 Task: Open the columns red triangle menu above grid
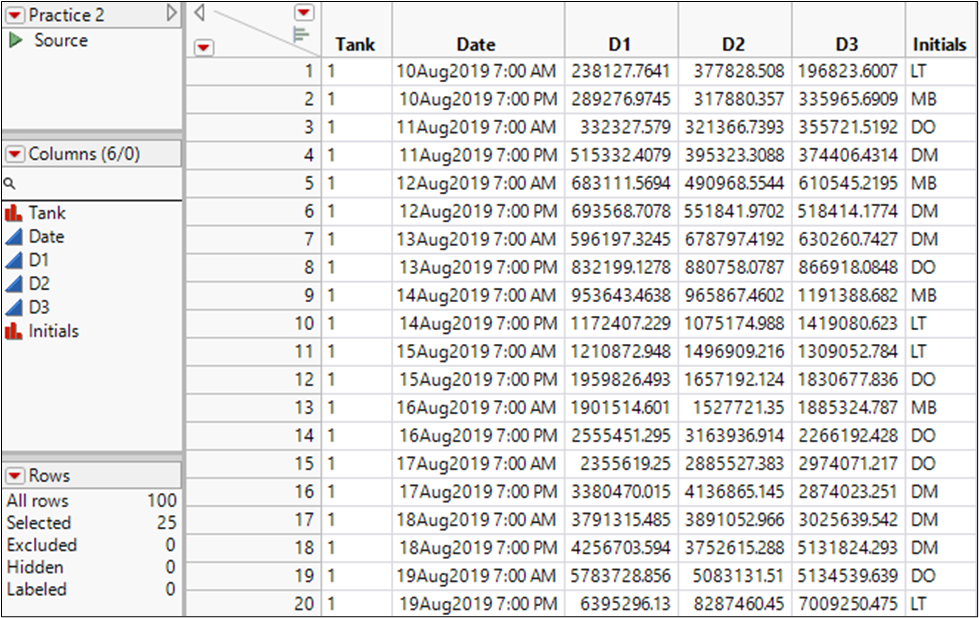pyautogui.click(x=303, y=12)
